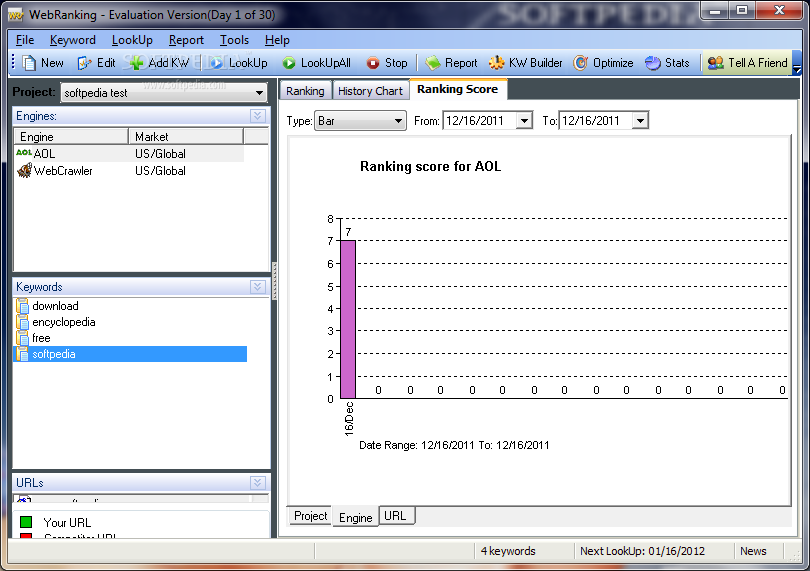Click the To date input field
Screen dimensions: 810x571
click(x=597, y=121)
